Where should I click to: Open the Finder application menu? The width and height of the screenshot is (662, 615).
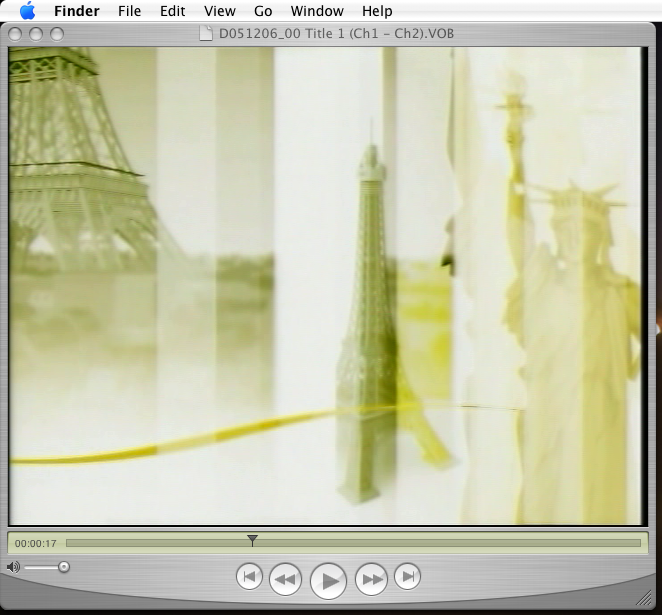point(76,11)
